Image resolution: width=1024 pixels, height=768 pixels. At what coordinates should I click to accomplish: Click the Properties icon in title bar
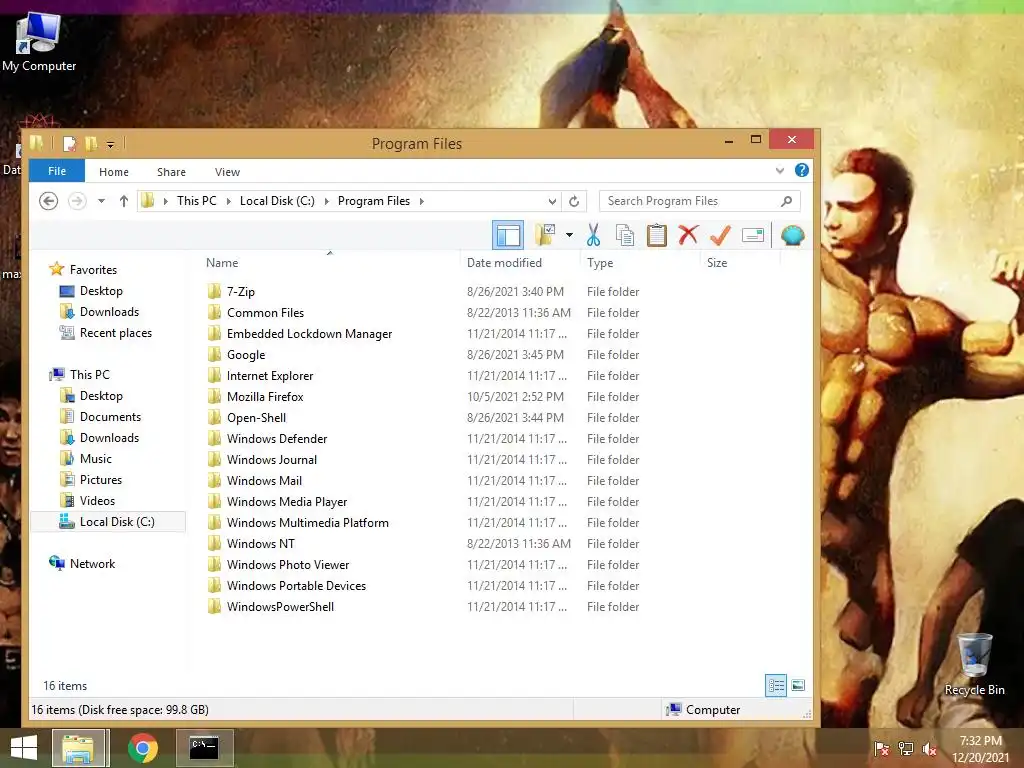click(69, 143)
